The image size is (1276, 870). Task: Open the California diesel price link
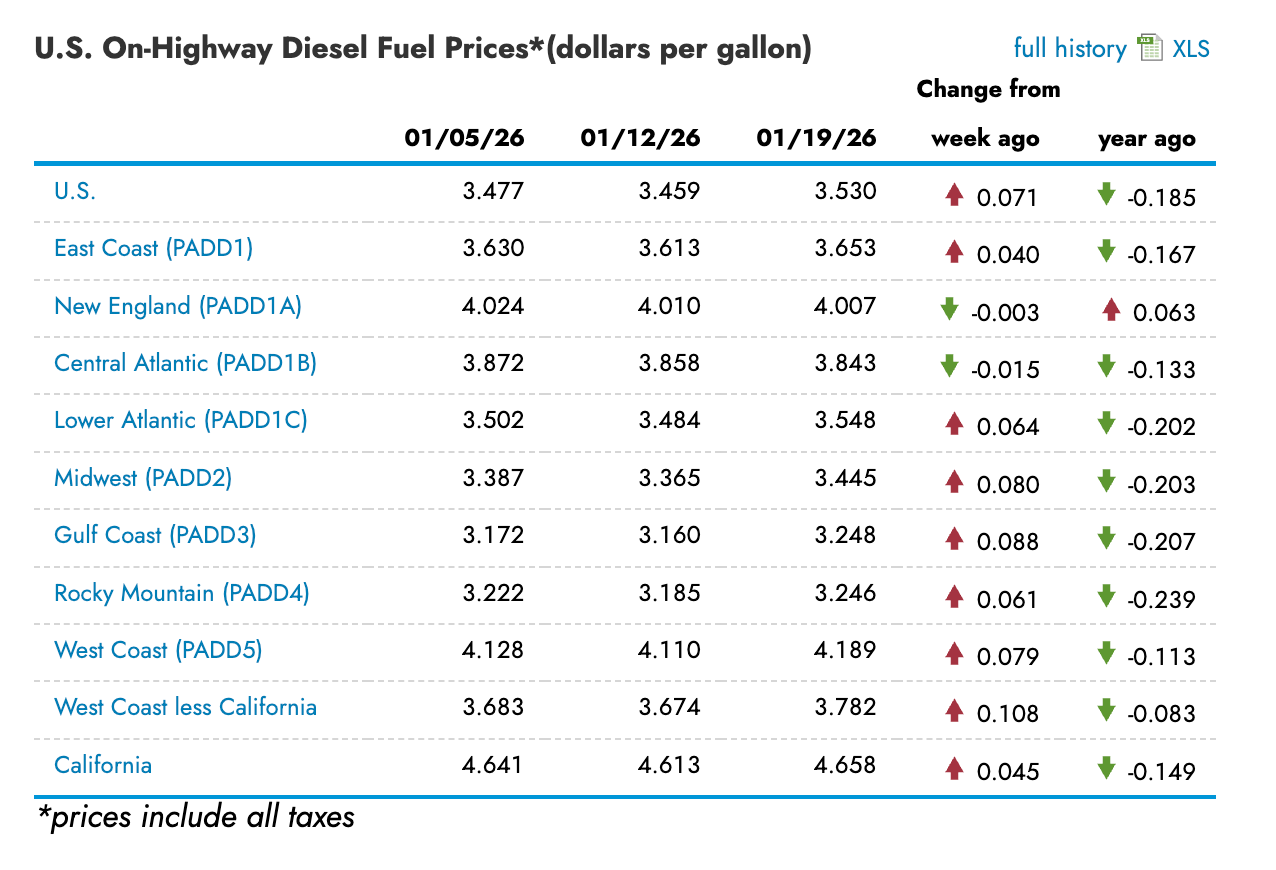tap(103, 765)
